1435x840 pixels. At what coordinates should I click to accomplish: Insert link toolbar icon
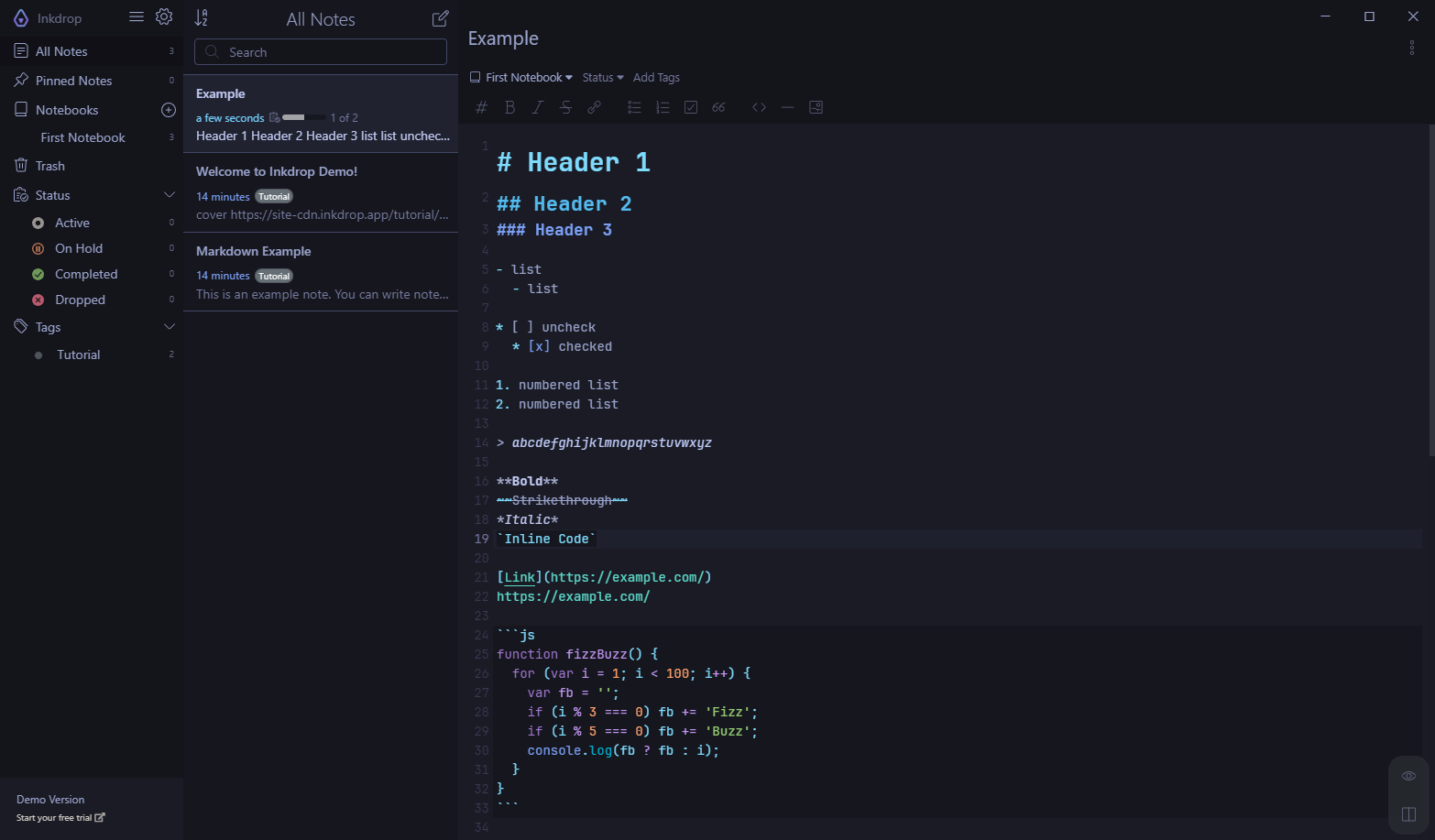pyautogui.click(x=594, y=107)
